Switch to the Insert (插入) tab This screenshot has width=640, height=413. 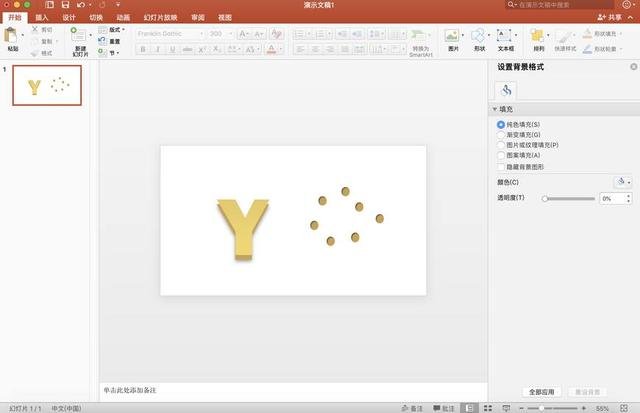coord(41,17)
